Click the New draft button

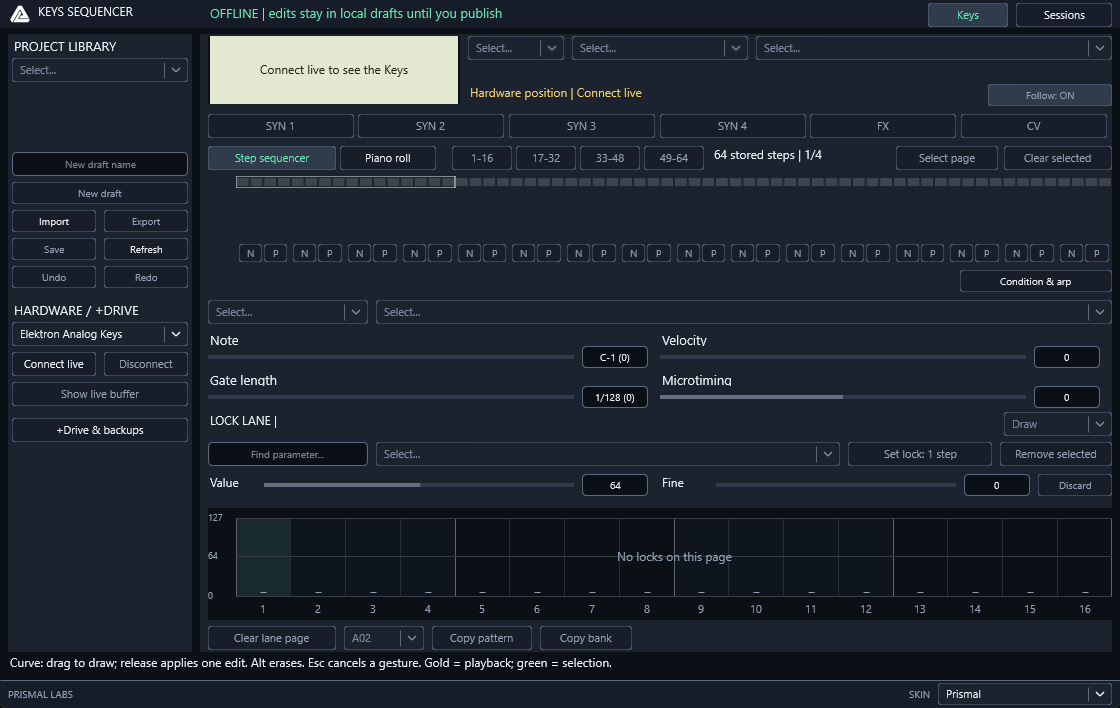(x=100, y=194)
